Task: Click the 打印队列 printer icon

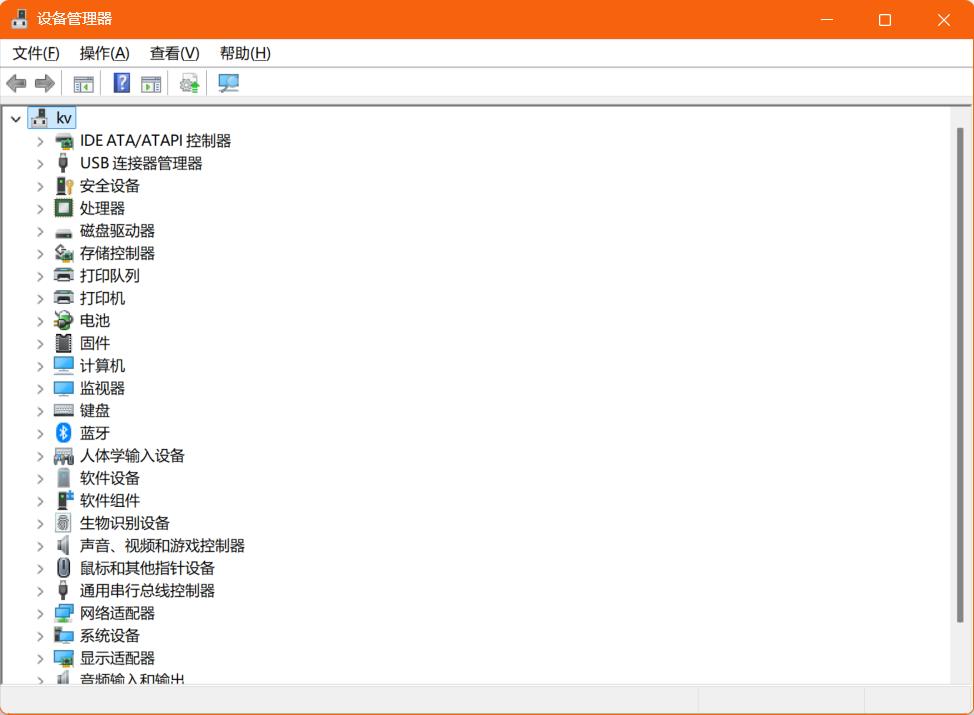Action: tap(63, 275)
